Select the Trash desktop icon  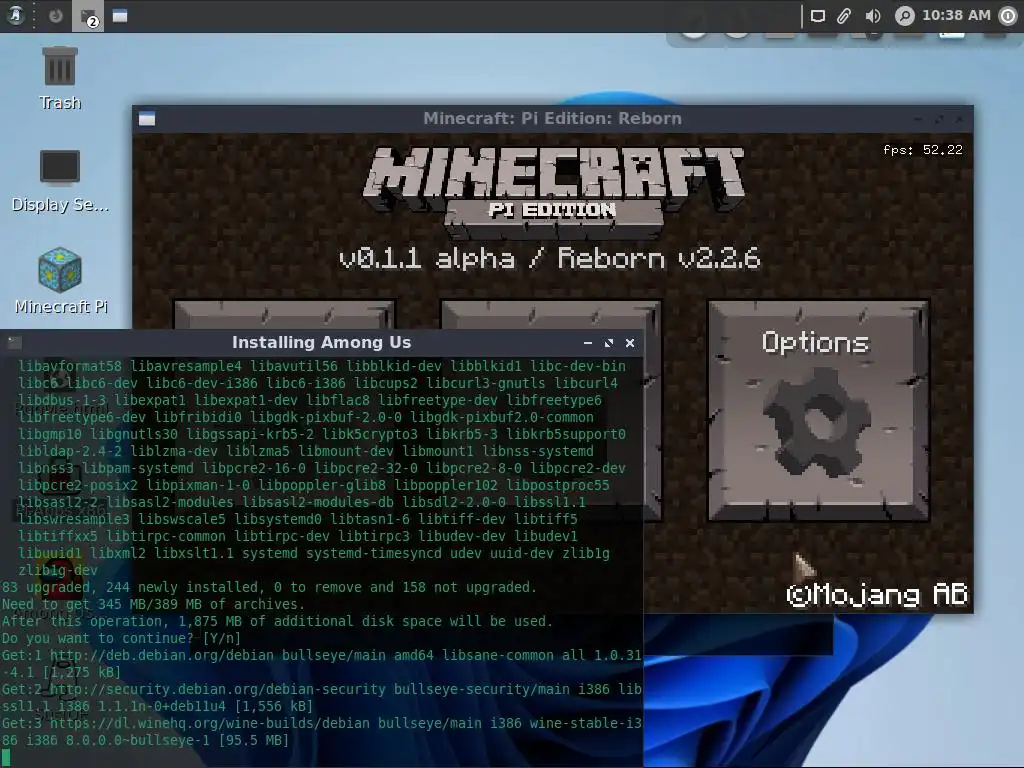click(60, 78)
